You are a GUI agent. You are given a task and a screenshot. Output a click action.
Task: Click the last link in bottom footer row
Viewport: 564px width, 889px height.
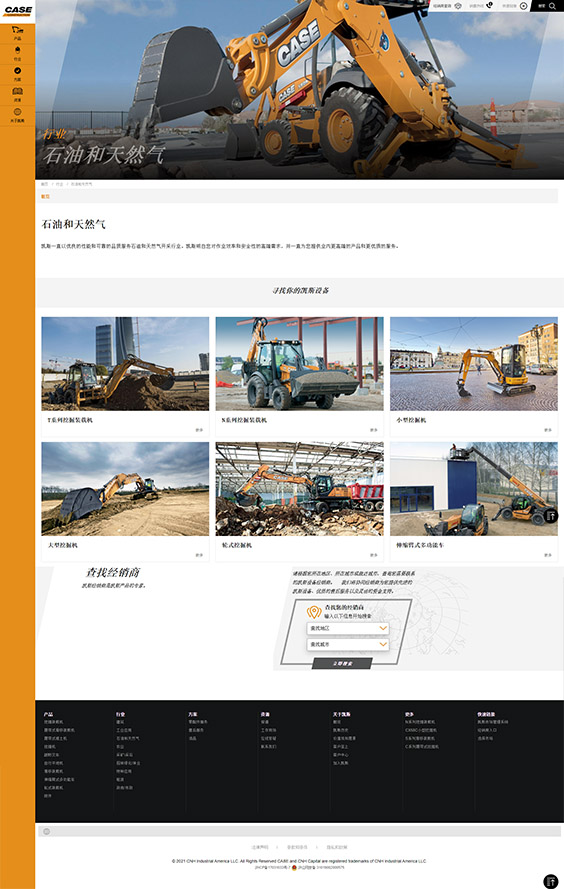tap(337, 847)
